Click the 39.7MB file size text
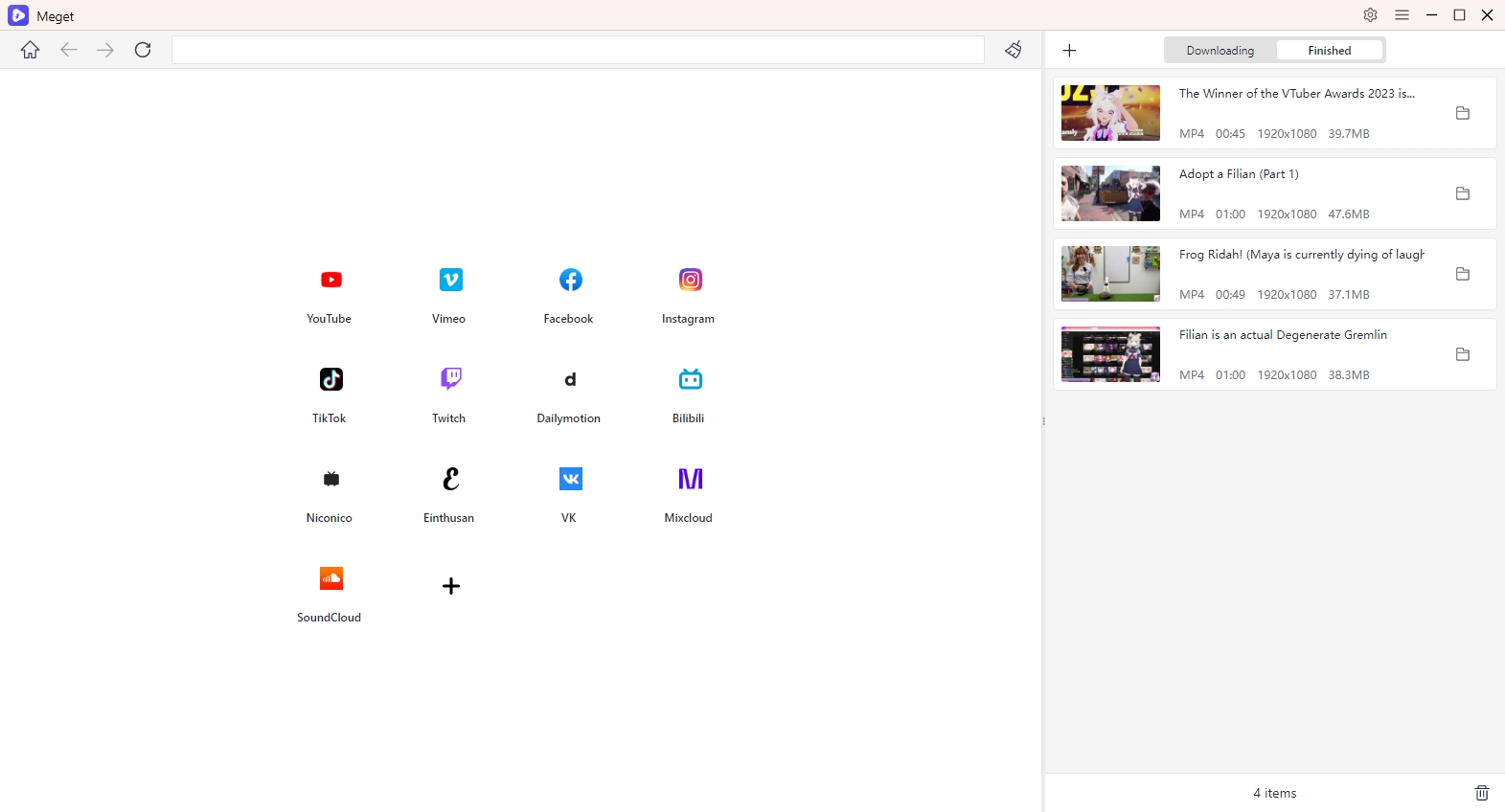Viewport: 1505px width, 812px height. [1349, 134]
